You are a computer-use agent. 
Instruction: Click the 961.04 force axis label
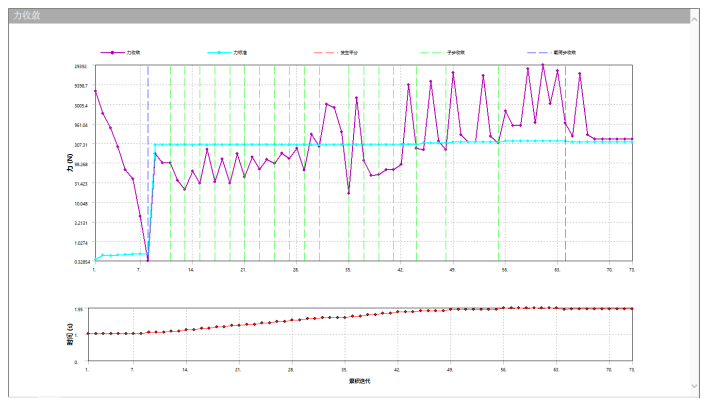(81, 125)
